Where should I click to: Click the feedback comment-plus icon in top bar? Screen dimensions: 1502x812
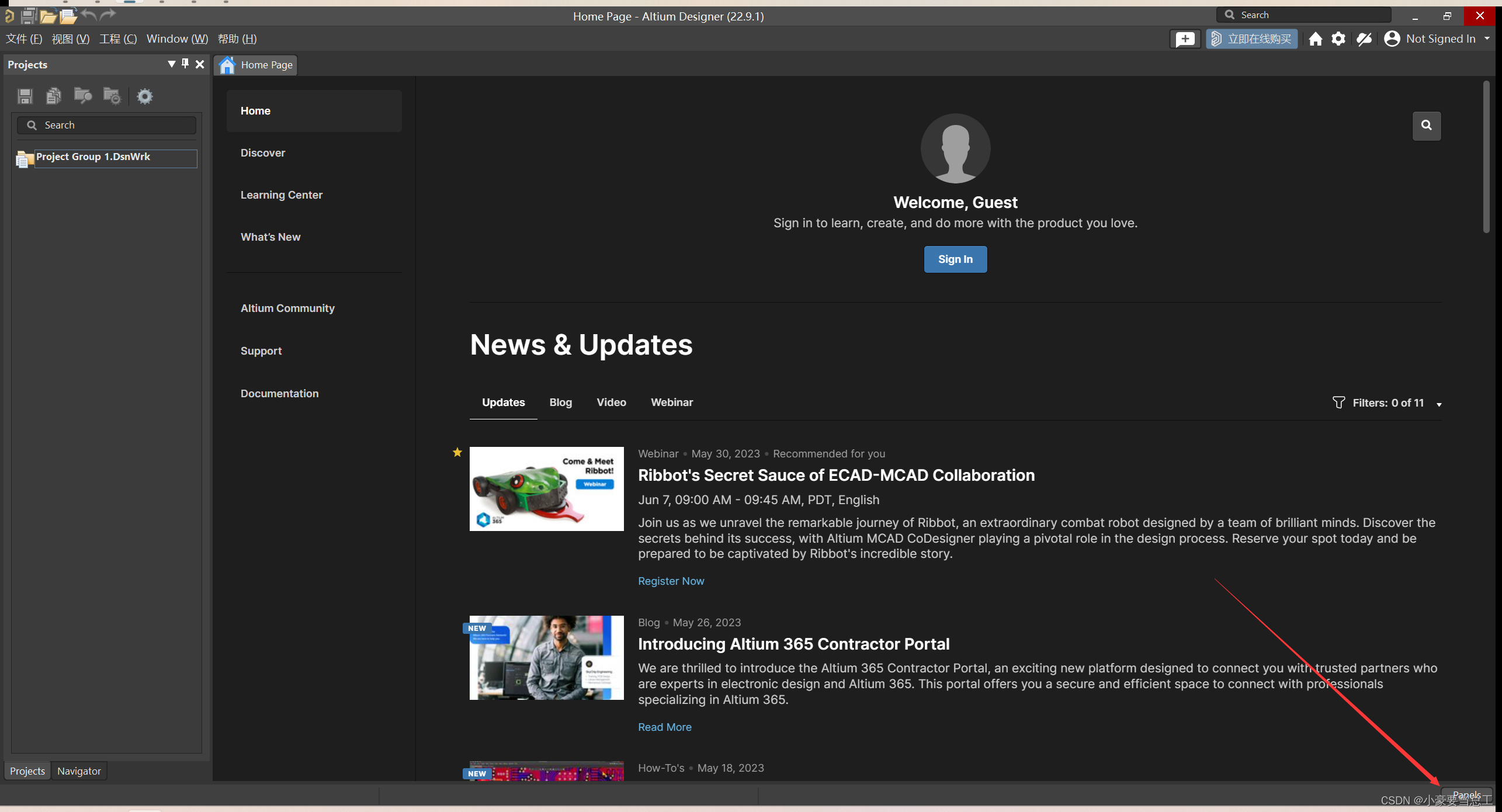(x=1184, y=39)
